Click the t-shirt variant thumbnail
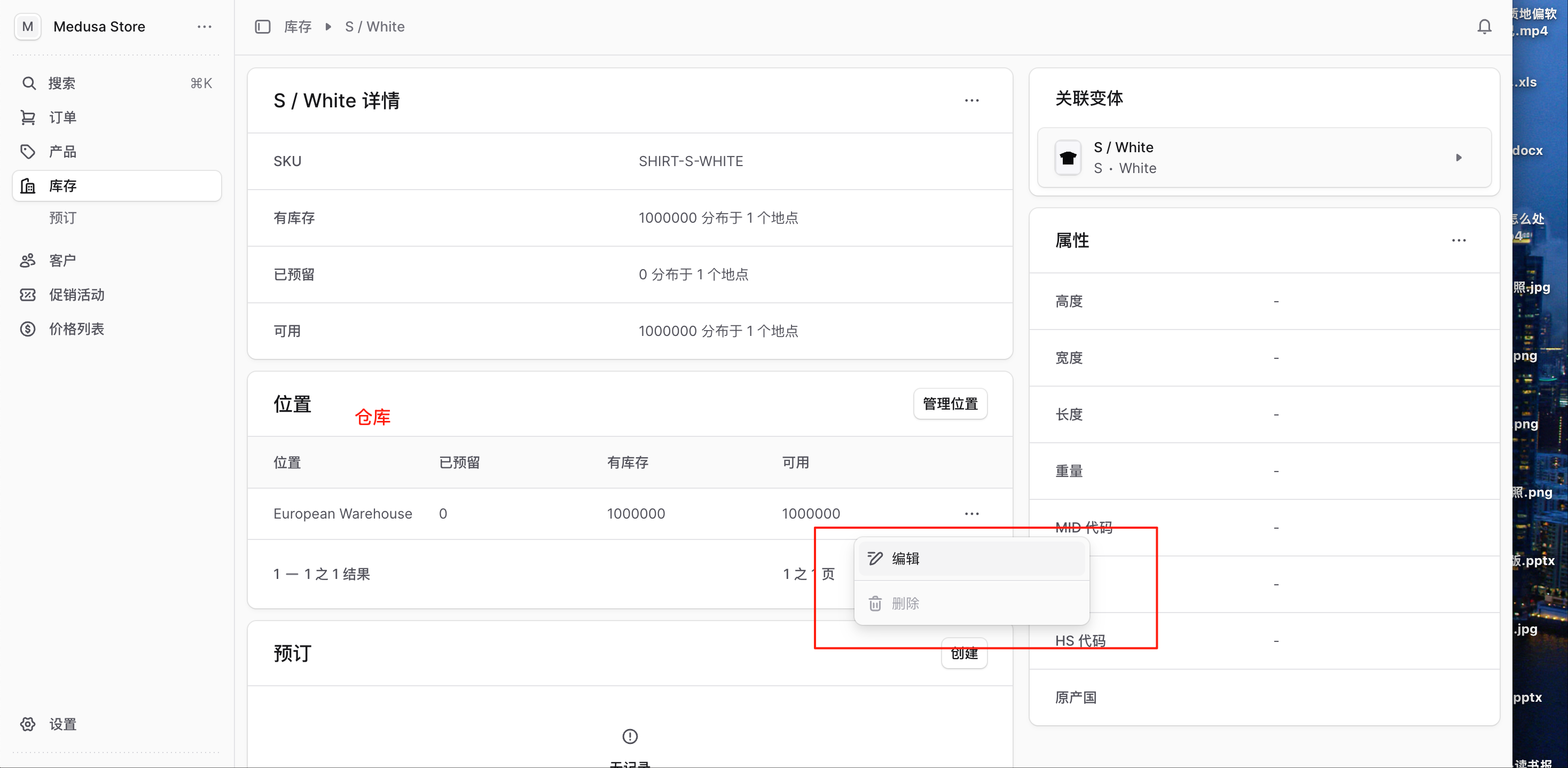Screen dimensions: 1568x768 click(x=1068, y=158)
